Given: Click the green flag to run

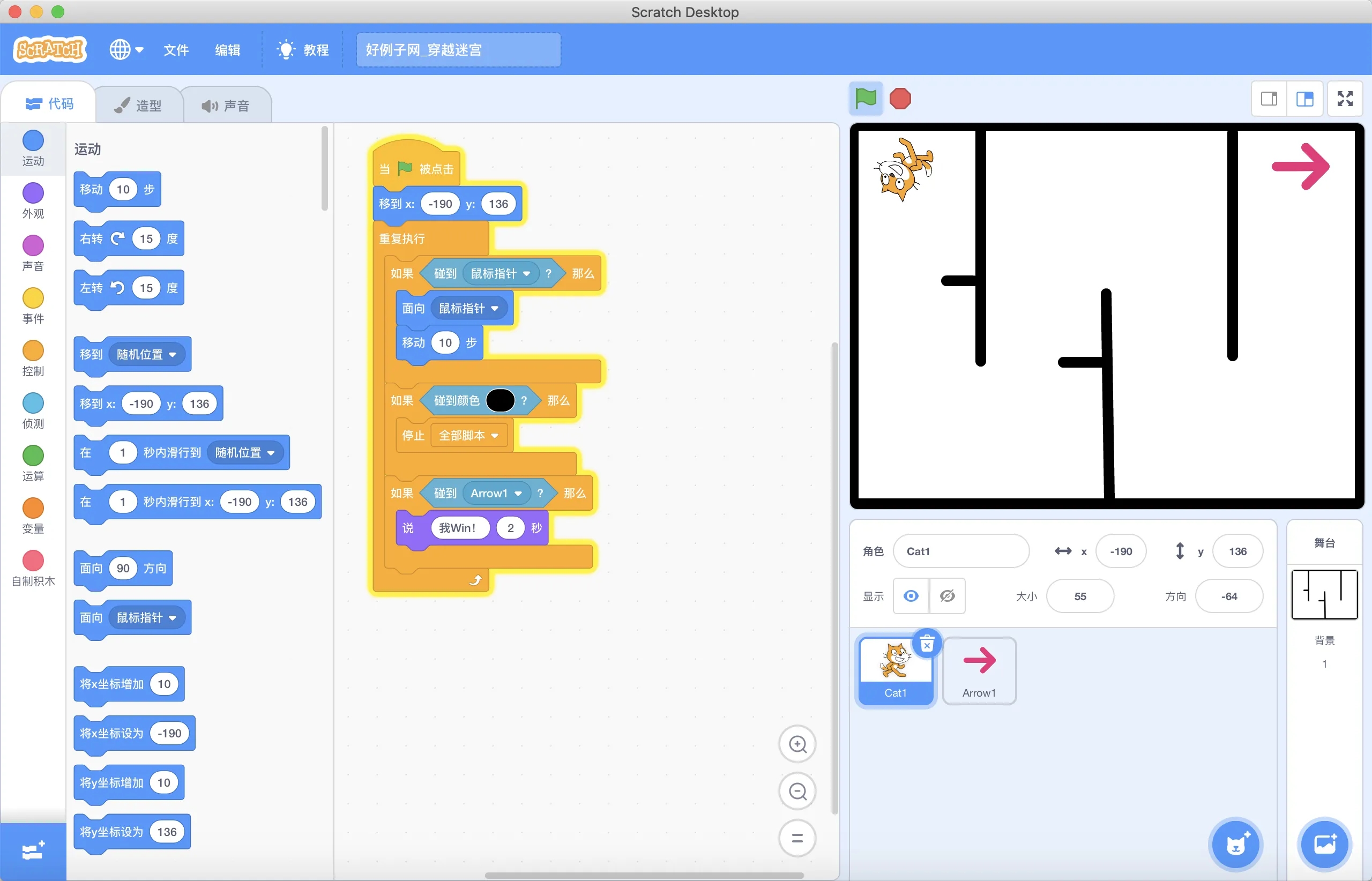Looking at the screenshot, I should [x=865, y=99].
